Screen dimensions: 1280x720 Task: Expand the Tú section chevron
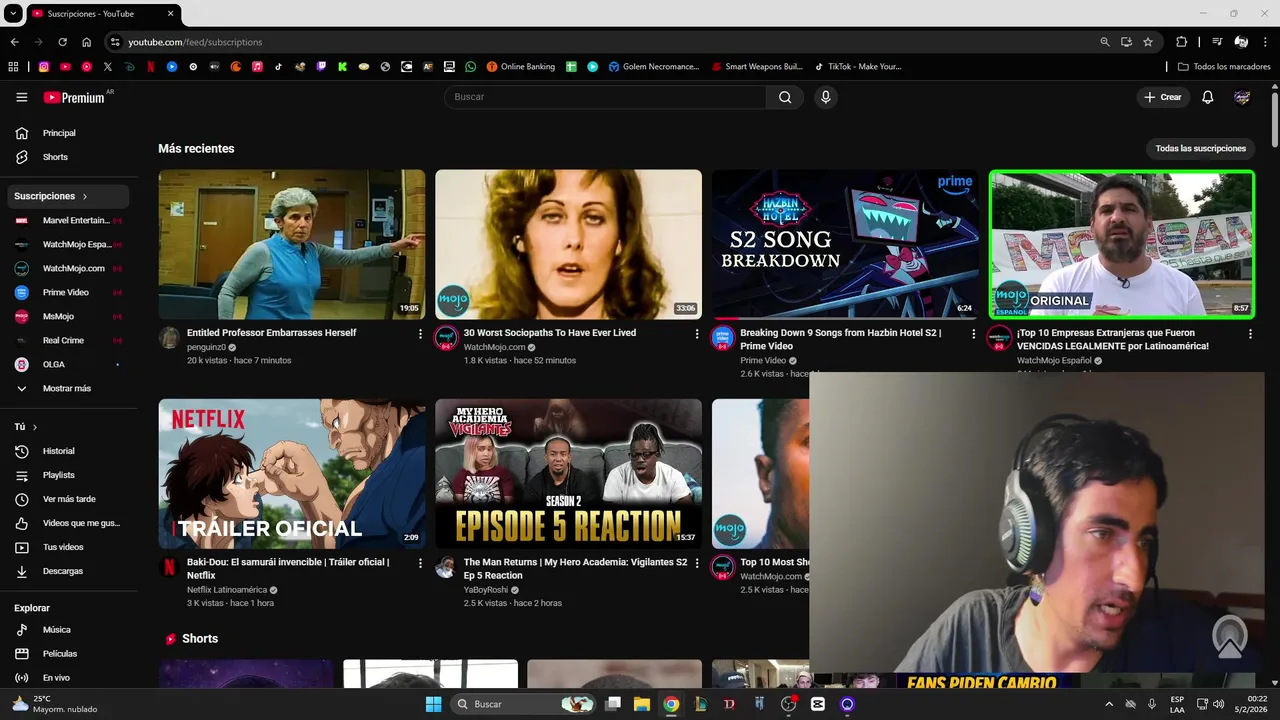pos(35,427)
